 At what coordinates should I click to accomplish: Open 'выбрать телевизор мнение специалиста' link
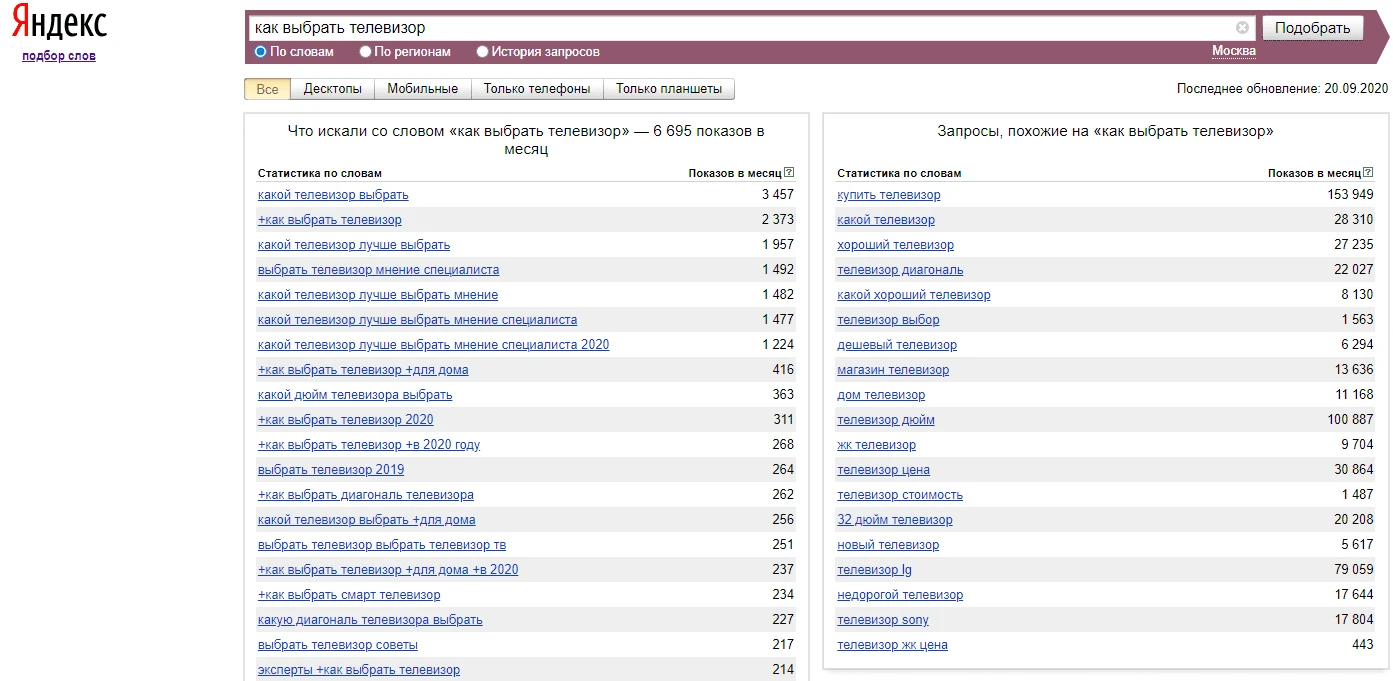[x=378, y=270]
